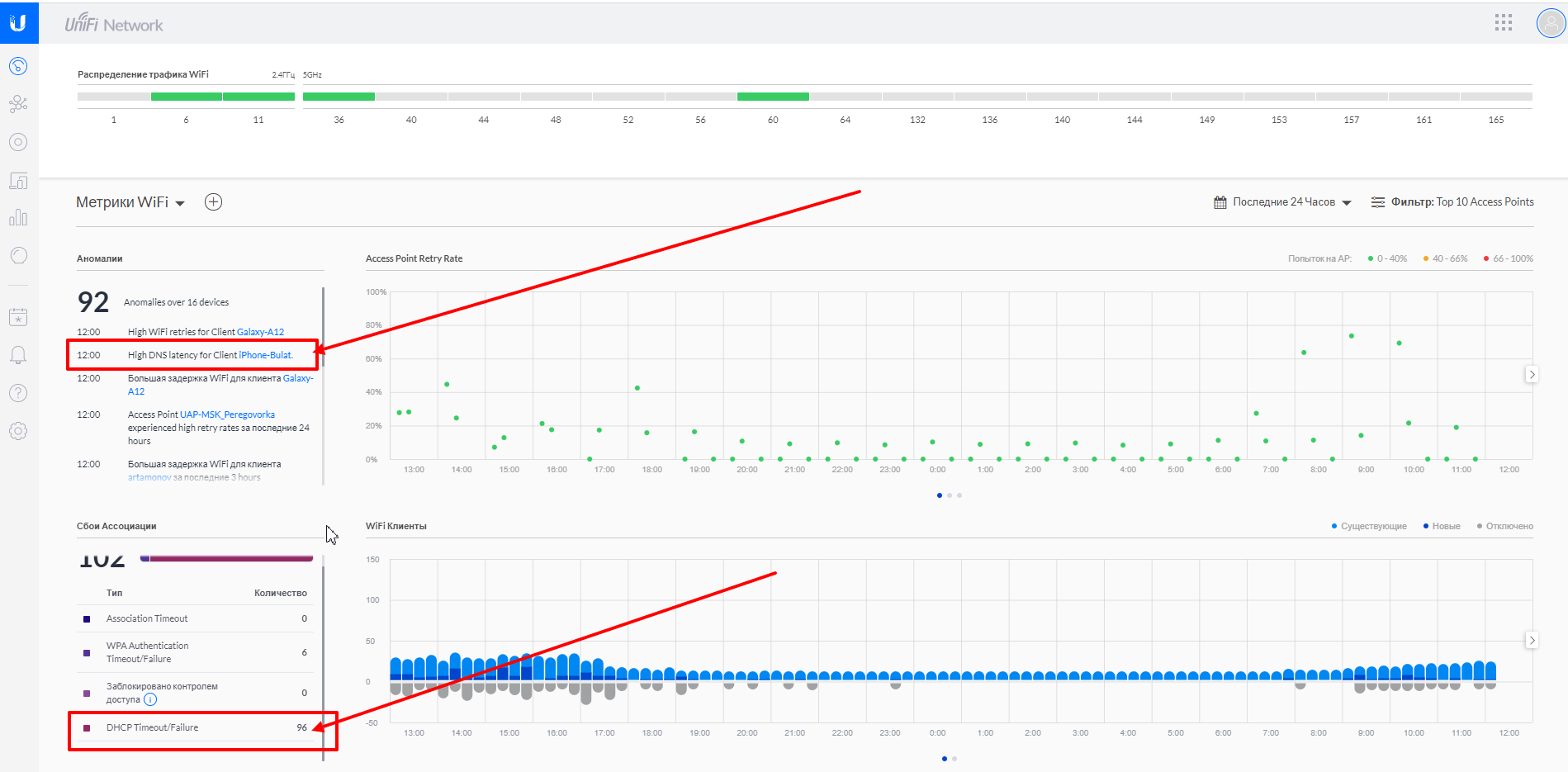The height and width of the screenshot is (772, 1568).
Task: Click the apps grid icon
Action: click(x=1503, y=23)
